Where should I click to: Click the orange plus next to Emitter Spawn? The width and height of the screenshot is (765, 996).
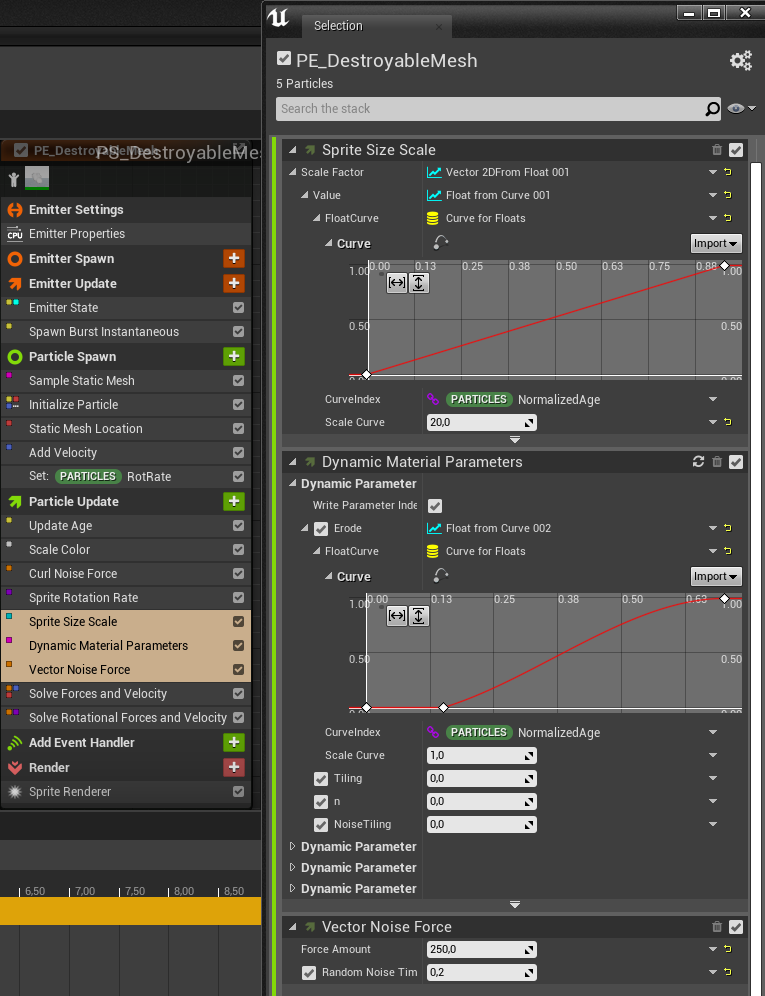(234, 259)
